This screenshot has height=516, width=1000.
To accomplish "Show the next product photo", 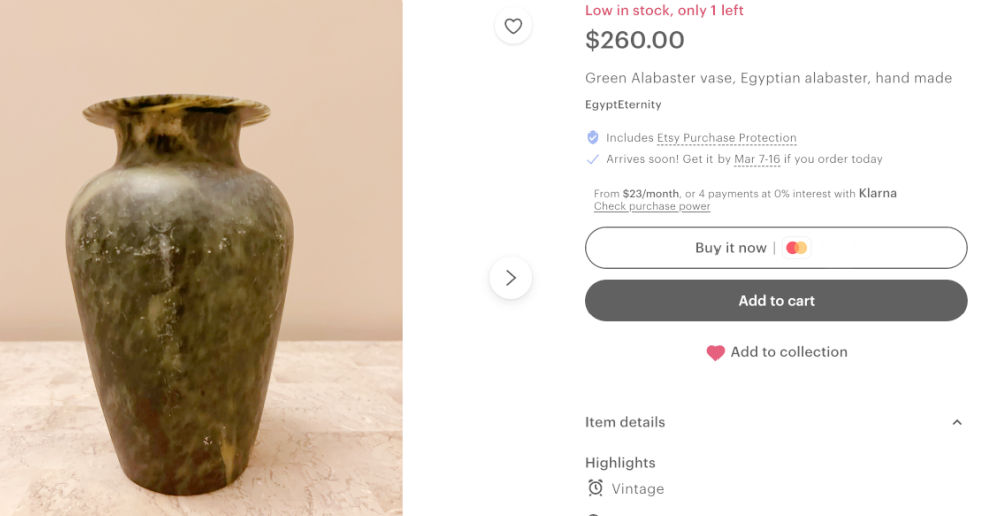I will point(510,278).
